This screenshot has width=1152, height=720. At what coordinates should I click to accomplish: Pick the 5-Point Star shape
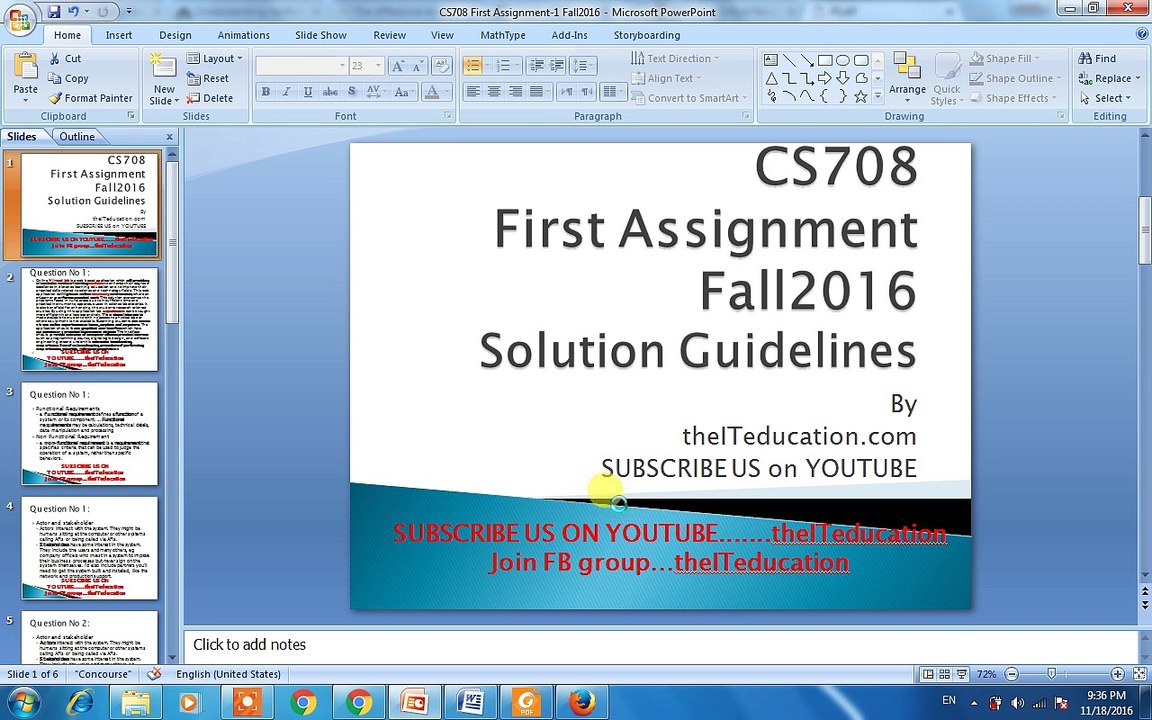pyautogui.click(x=860, y=96)
